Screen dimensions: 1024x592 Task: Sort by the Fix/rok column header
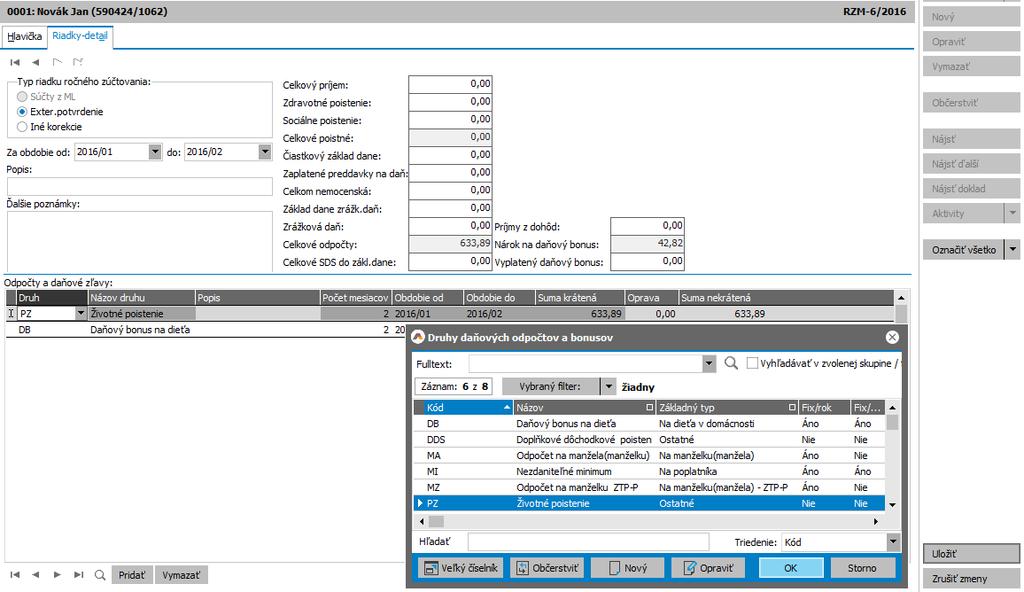click(825, 408)
